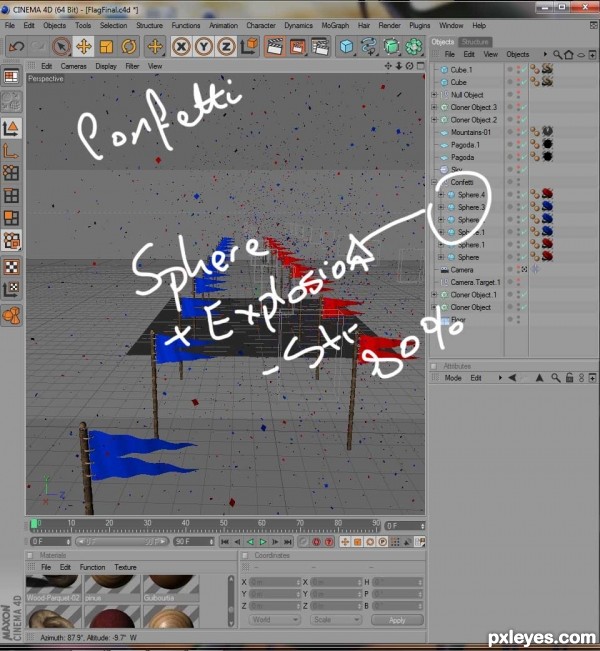Open viewport Cameras menu
This screenshot has height=651, width=600.
point(73,66)
